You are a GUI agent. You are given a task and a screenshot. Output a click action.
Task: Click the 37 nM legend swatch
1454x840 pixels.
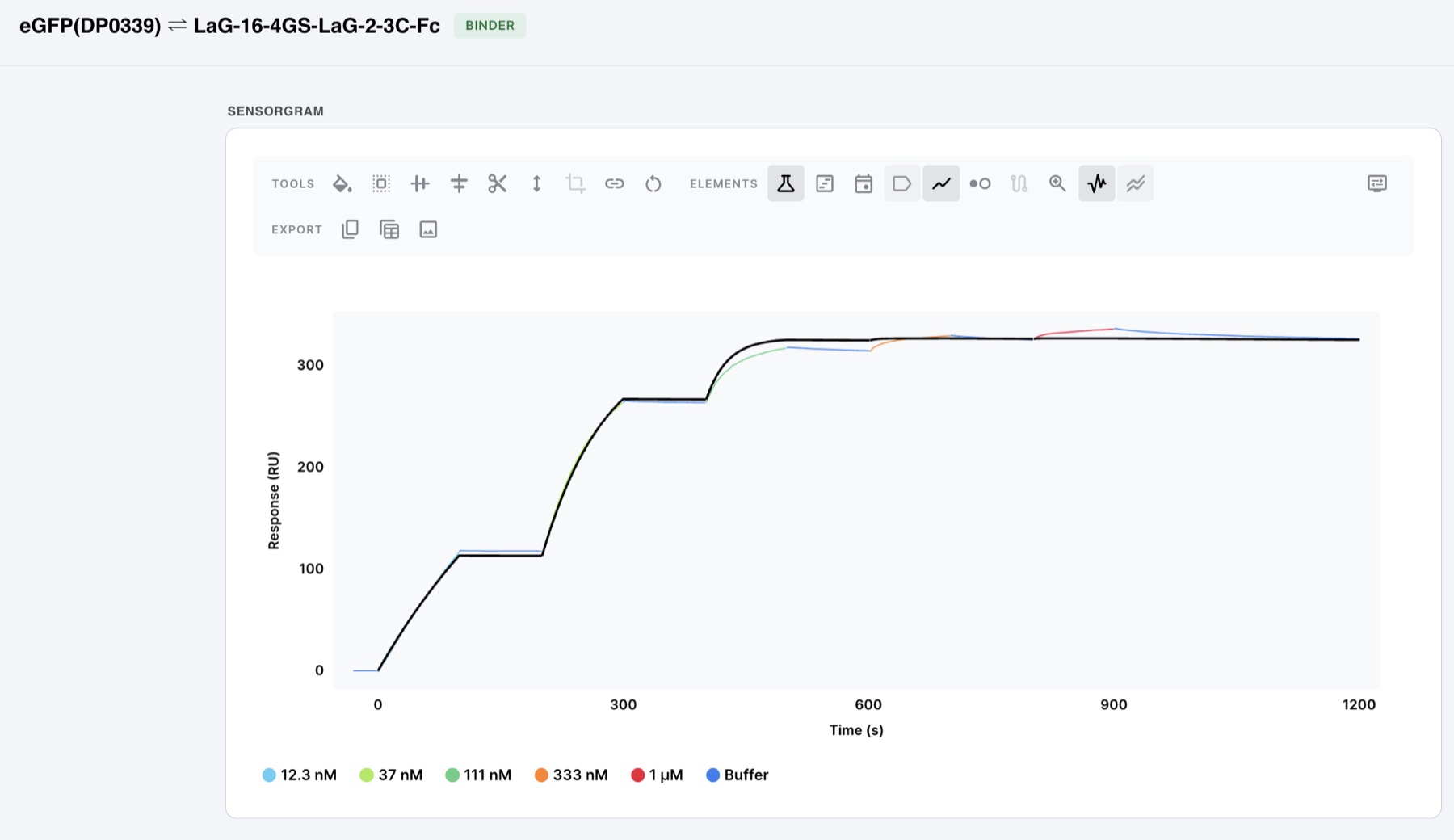367,775
